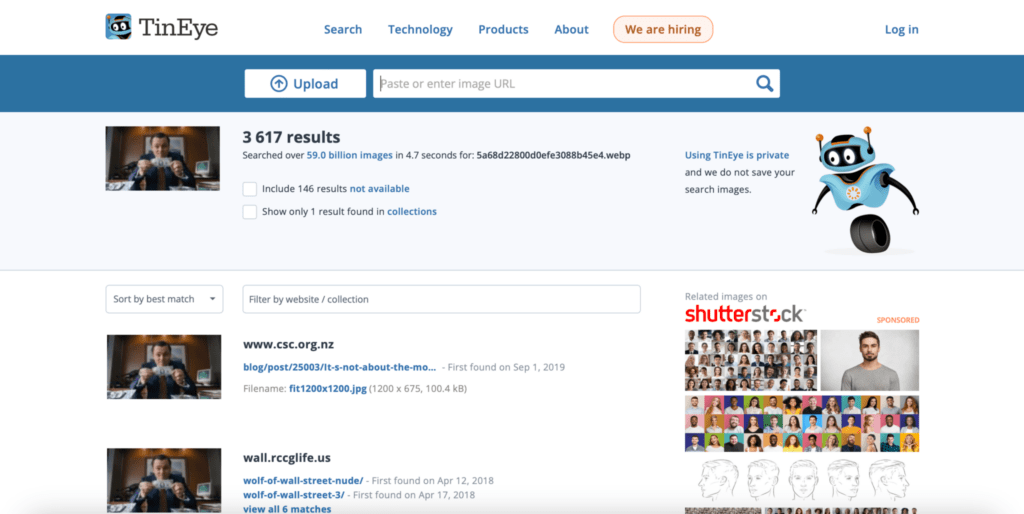Click the upload arrow circle icon
1024x514 pixels.
(279, 84)
